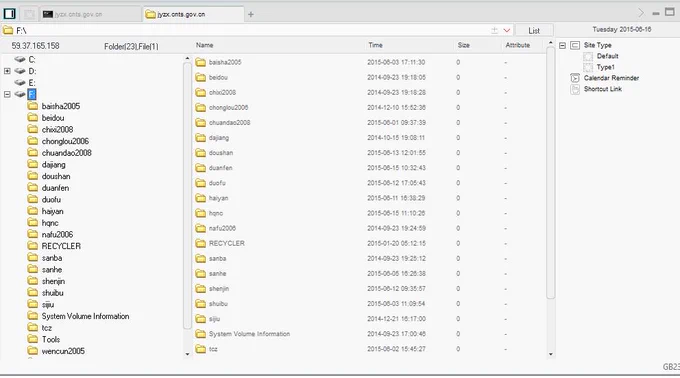
Task: Click the file list scroll up arrow
Action: (551, 43)
